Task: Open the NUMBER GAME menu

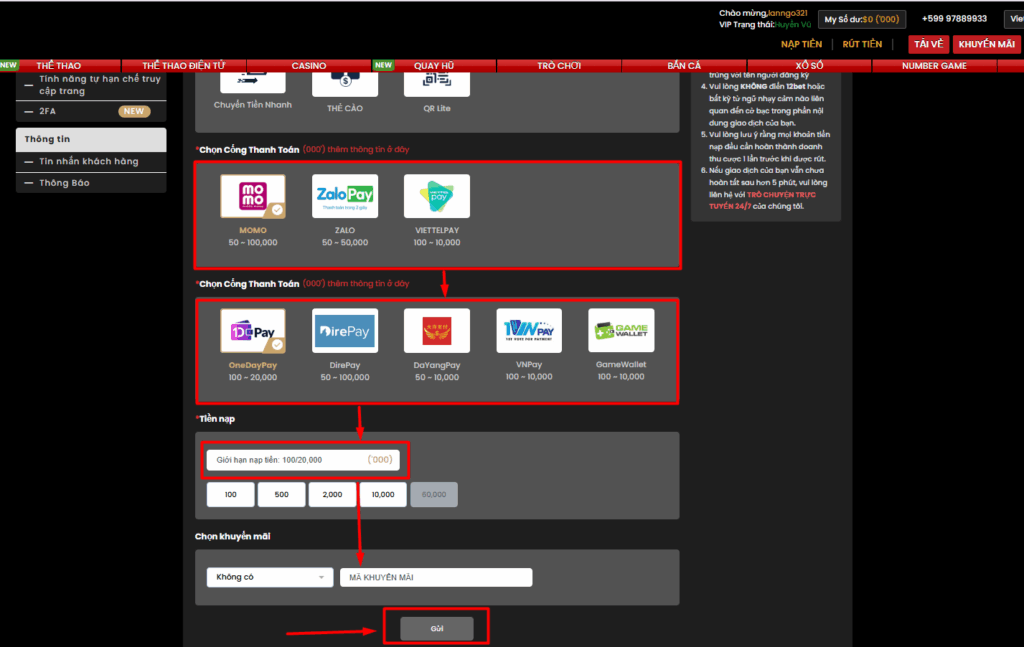Action: click(x=935, y=65)
